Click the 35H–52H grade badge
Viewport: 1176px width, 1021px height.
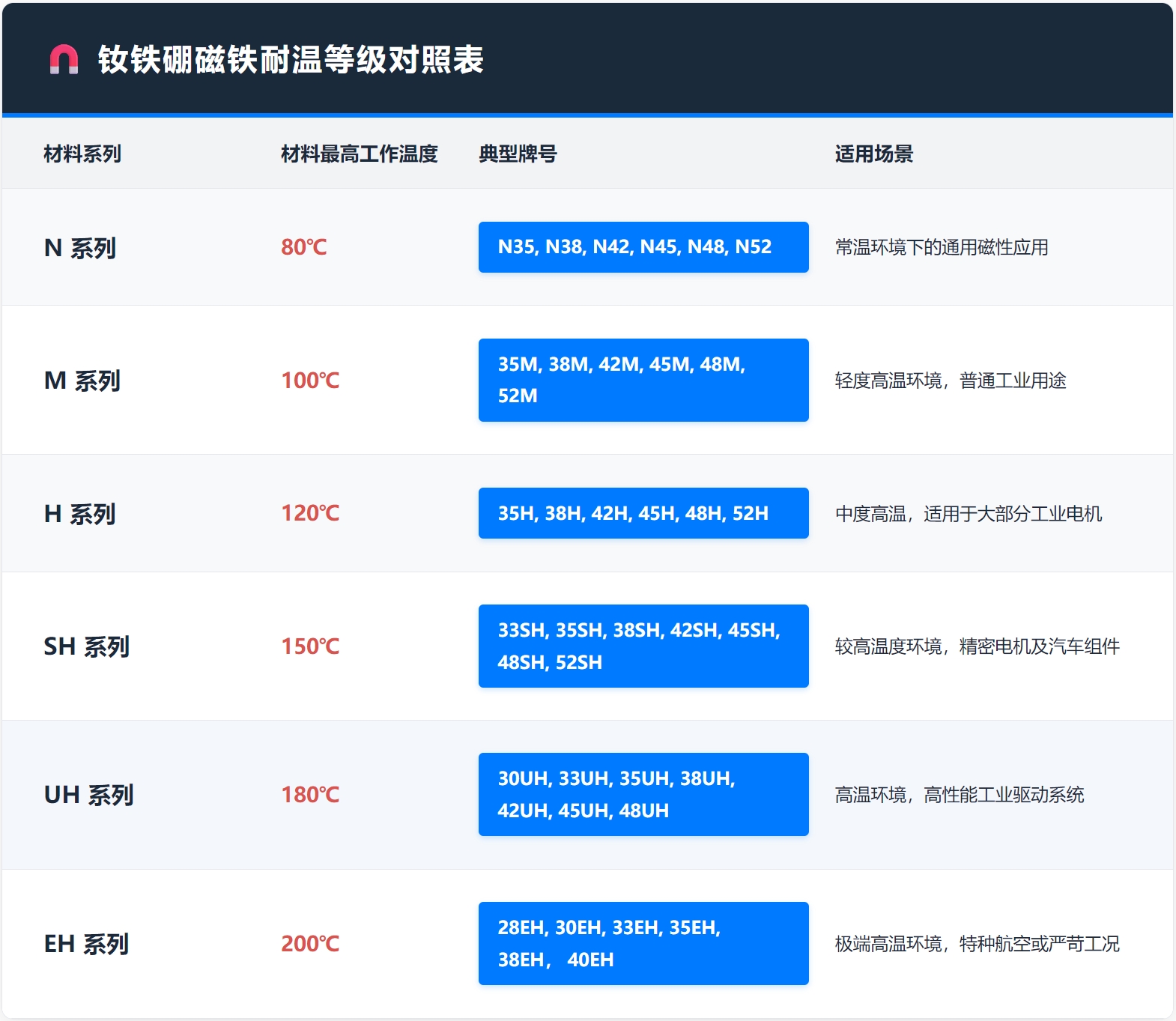point(643,513)
